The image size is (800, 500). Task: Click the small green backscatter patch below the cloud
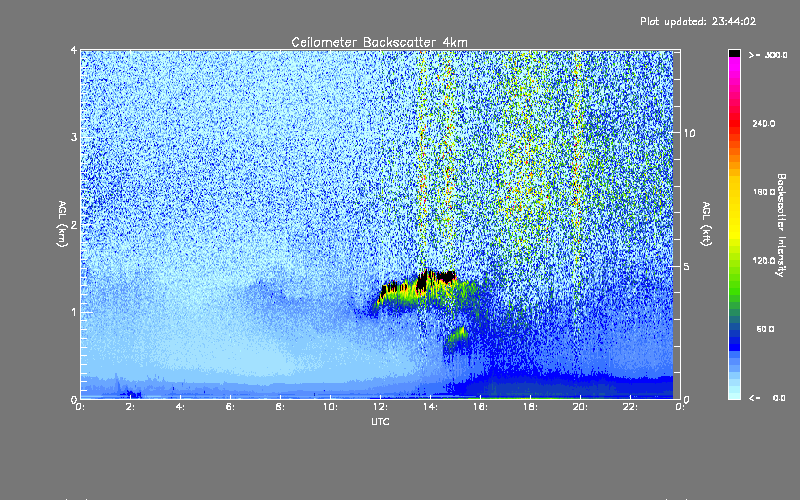click(x=457, y=335)
